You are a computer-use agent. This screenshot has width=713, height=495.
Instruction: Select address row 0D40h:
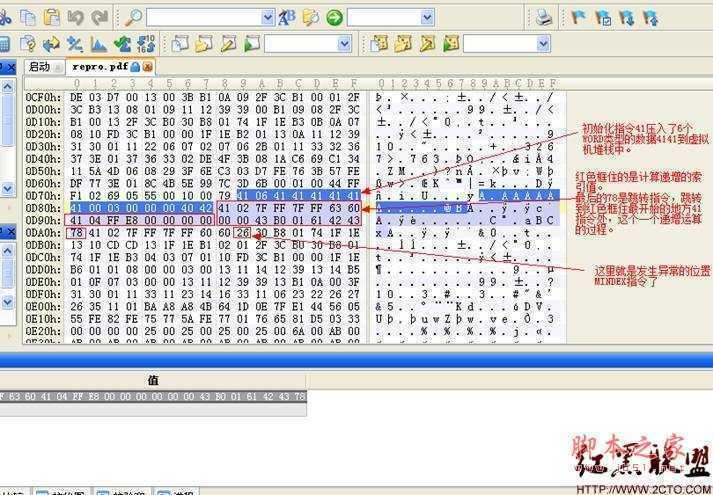click(x=43, y=159)
